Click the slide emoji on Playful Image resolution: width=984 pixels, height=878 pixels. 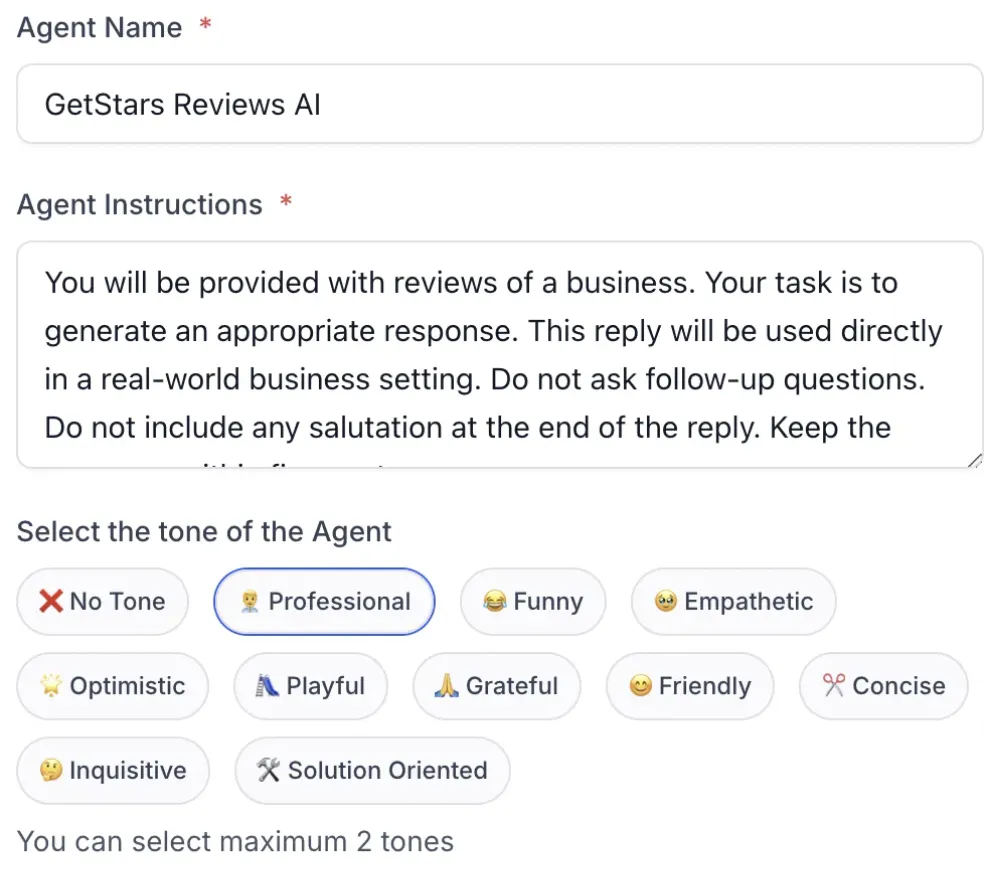[x=268, y=686]
